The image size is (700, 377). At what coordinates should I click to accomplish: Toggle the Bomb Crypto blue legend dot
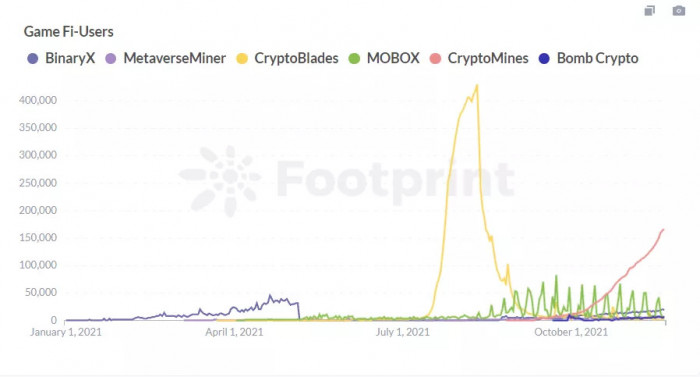544,59
